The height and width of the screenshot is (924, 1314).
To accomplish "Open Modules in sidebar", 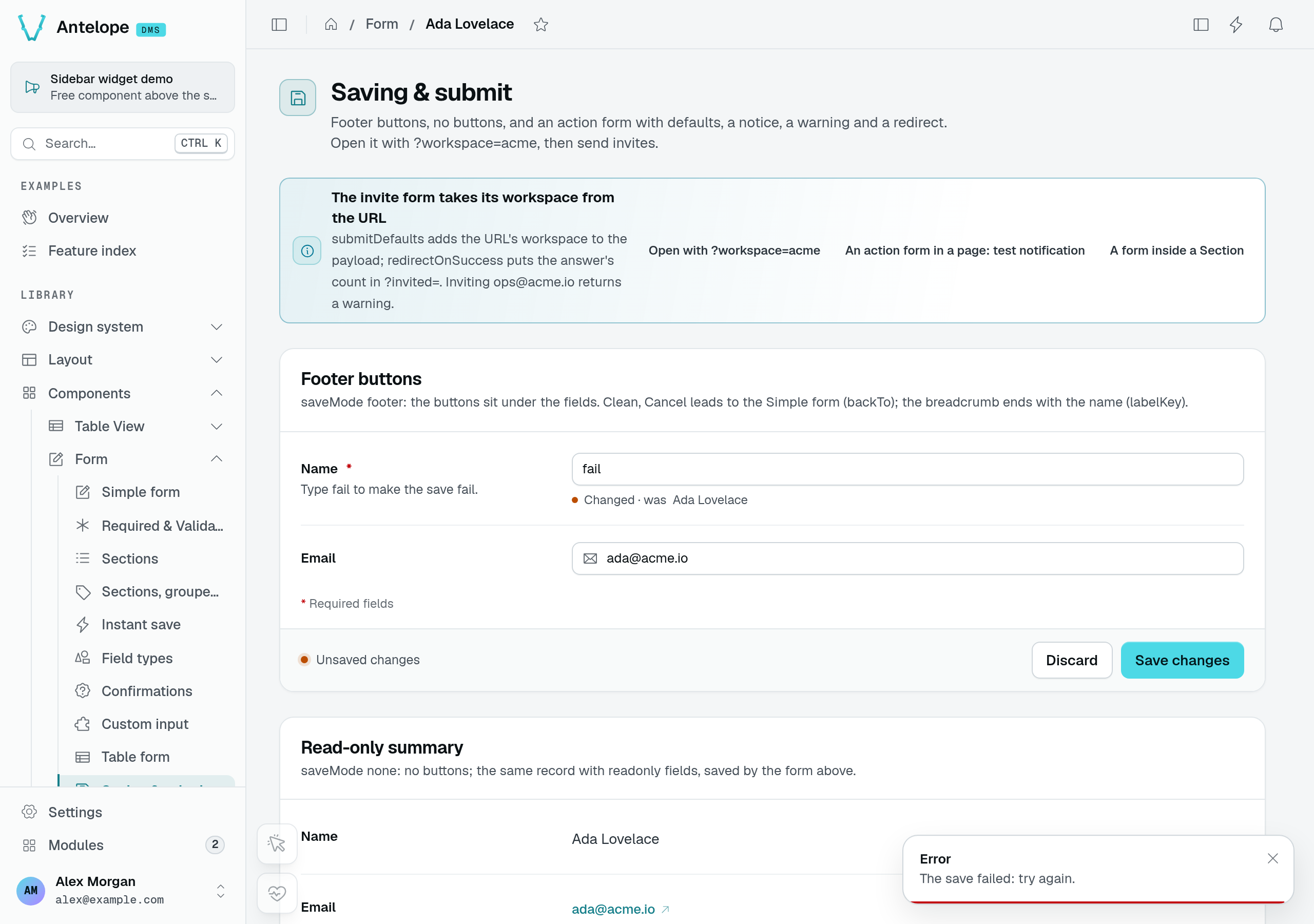I will pyautogui.click(x=123, y=845).
